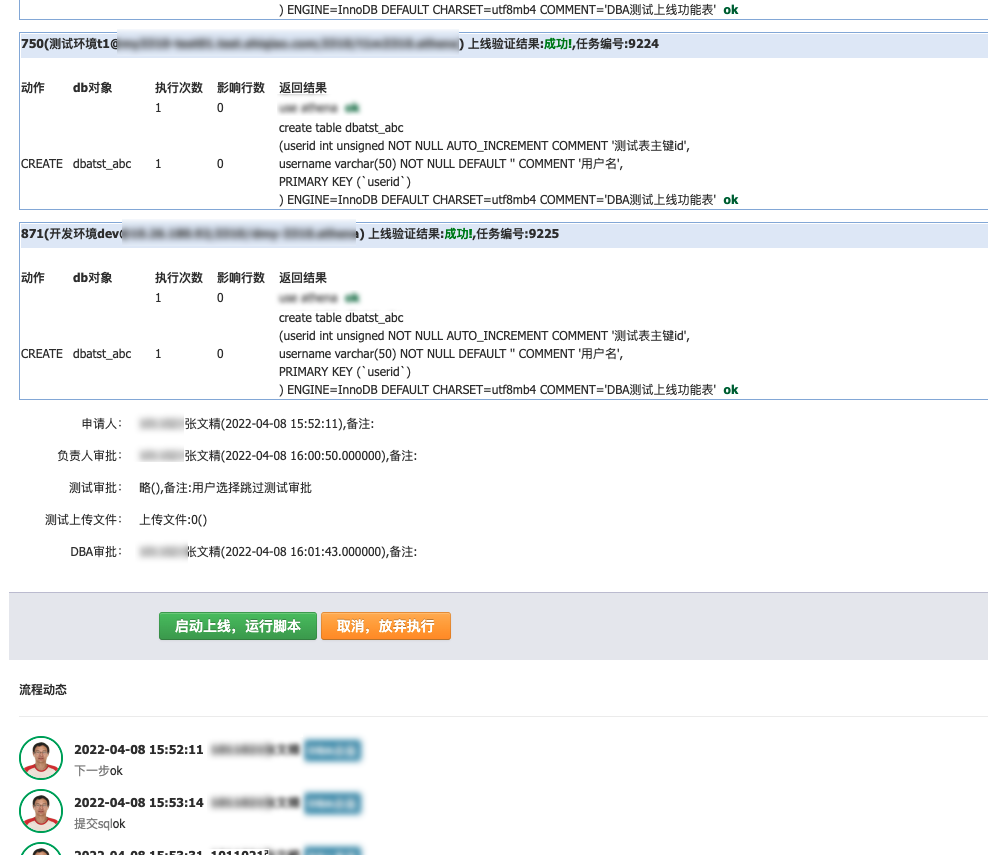Screen dimensions: 988x855
Task: Click the 测试审批 skipped-approval note
Action: click(225, 488)
